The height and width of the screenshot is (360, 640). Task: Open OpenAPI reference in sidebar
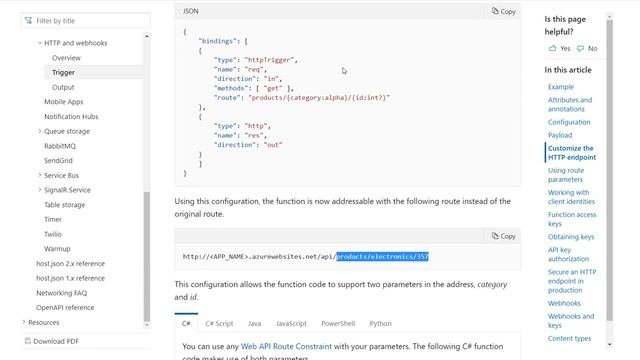(65, 307)
